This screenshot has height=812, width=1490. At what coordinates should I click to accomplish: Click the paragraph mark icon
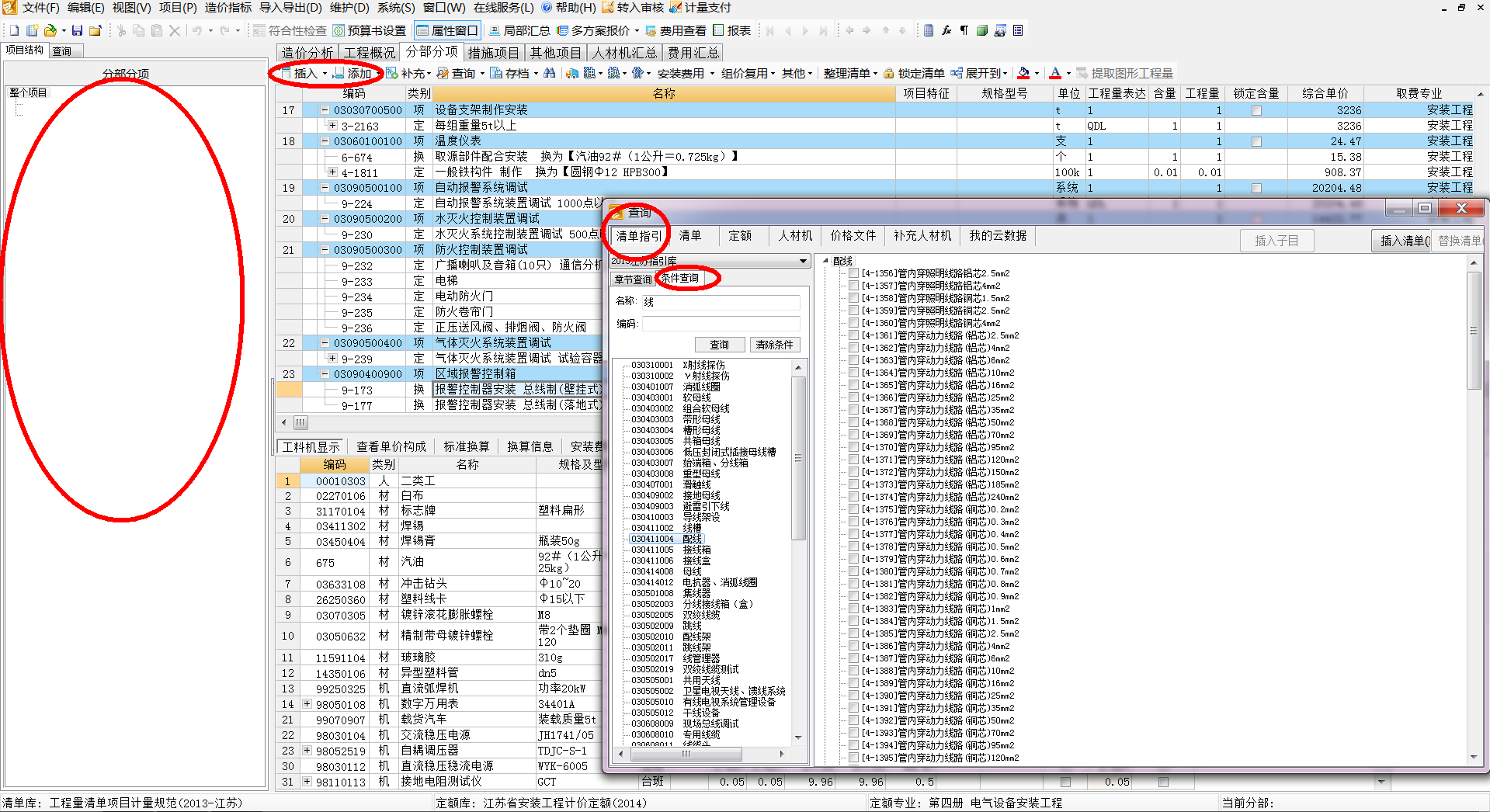click(964, 30)
